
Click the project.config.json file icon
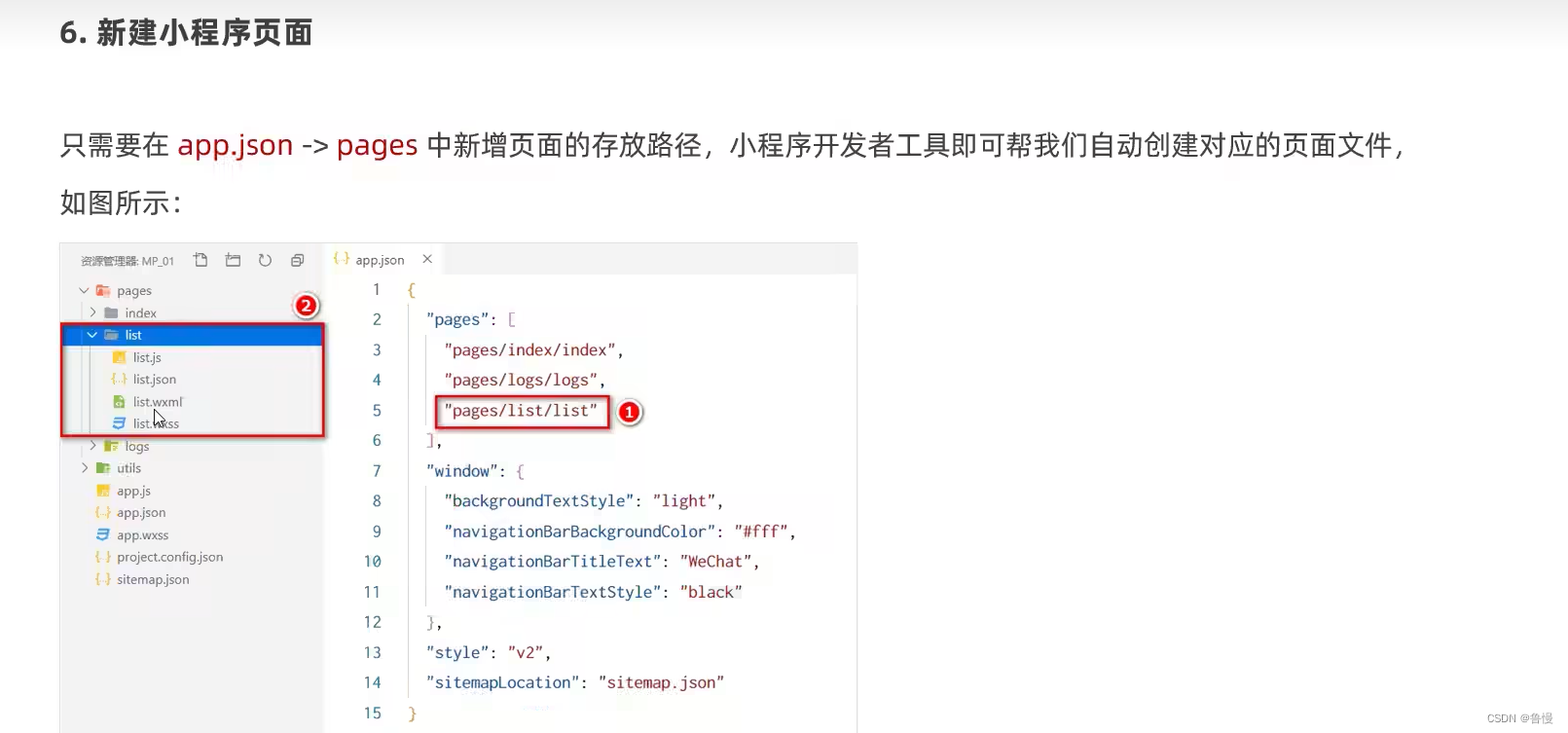point(103,557)
